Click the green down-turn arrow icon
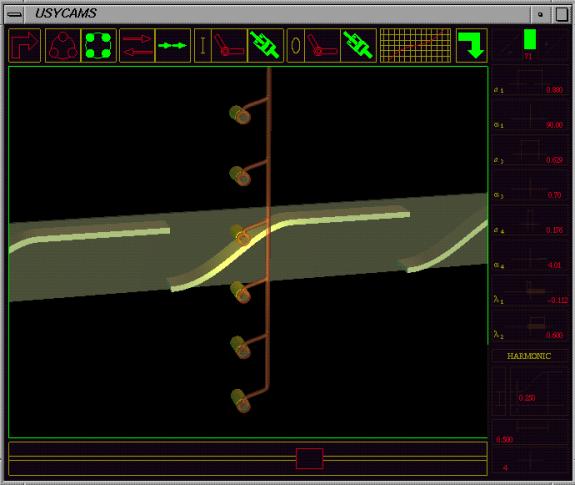Screen dimensions: 575x485 click(x=472, y=45)
